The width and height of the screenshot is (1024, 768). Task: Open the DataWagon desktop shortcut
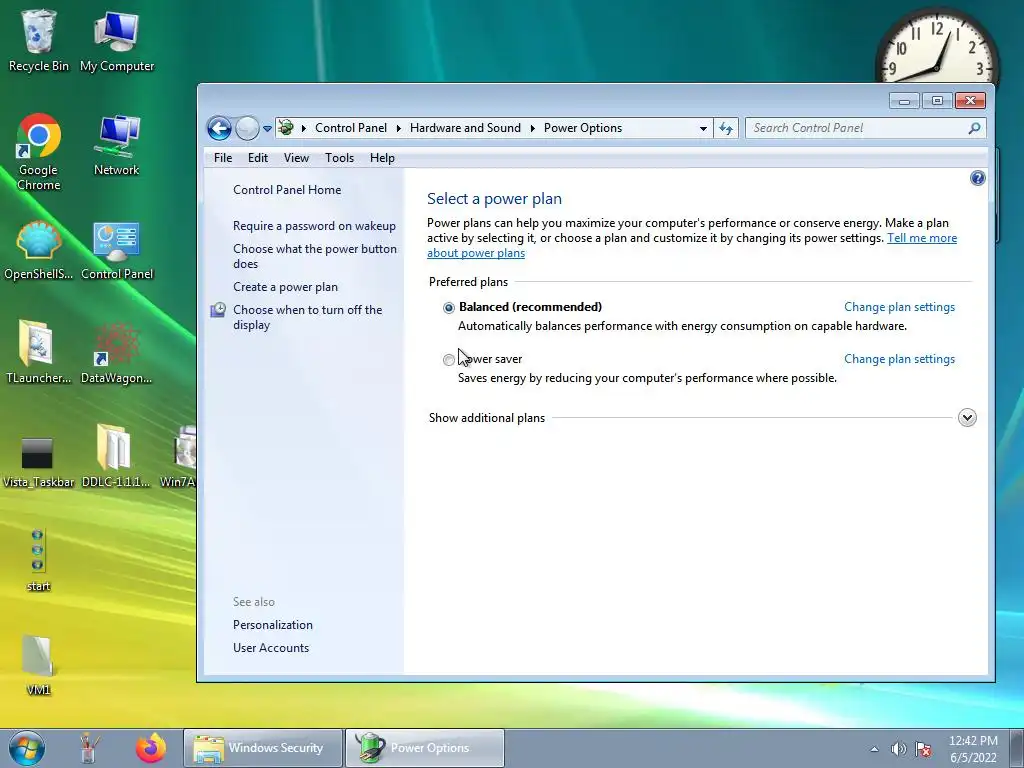tap(117, 352)
